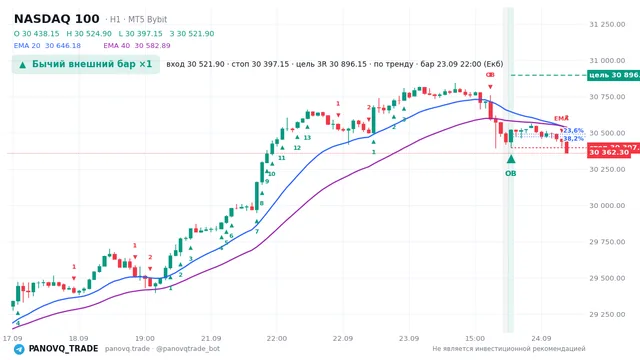Click the 30 000.00 price axis label
Screen dimensions: 640x360
click(607, 206)
